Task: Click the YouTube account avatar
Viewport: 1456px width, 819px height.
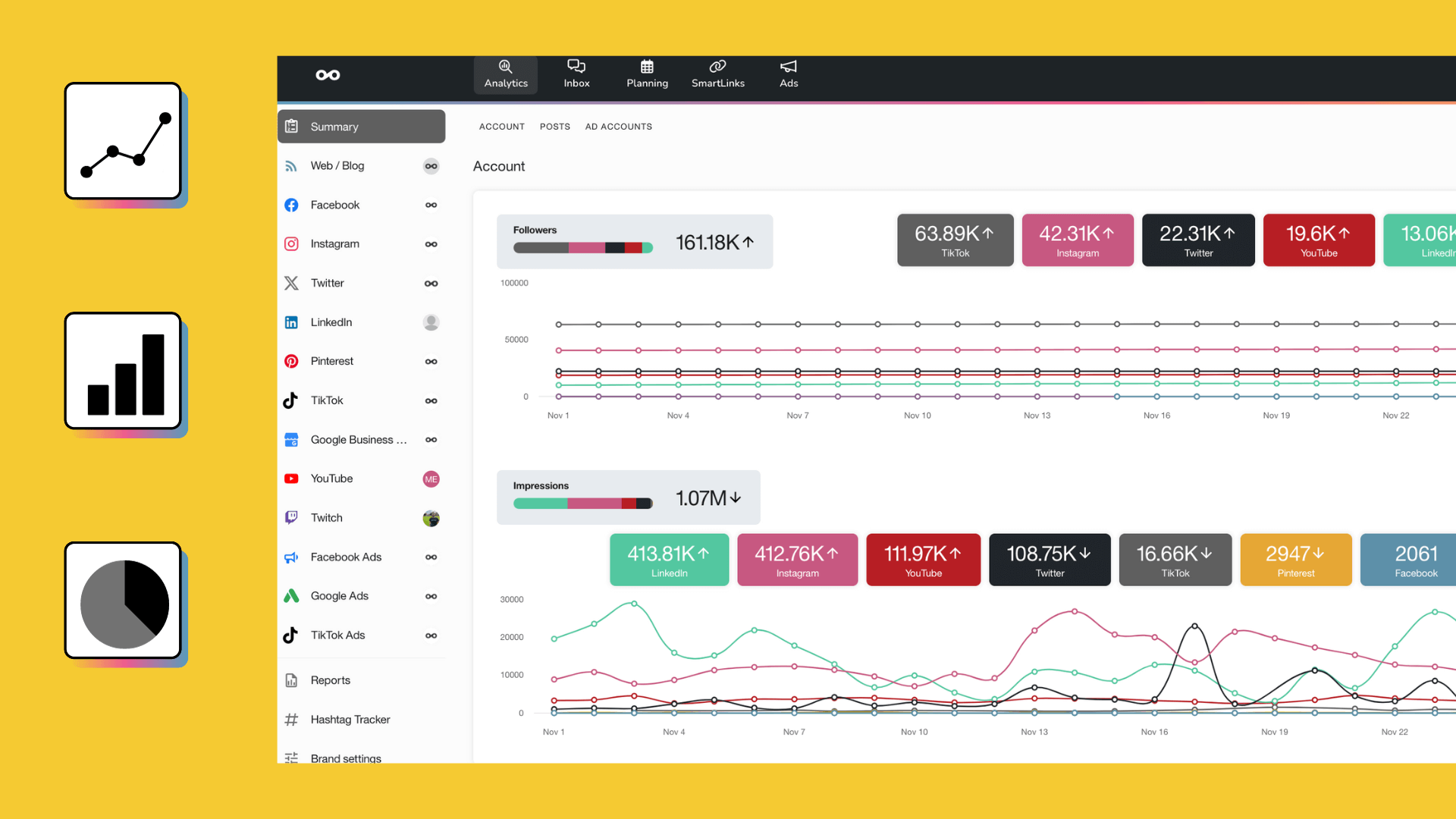Action: click(x=431, y=479)
